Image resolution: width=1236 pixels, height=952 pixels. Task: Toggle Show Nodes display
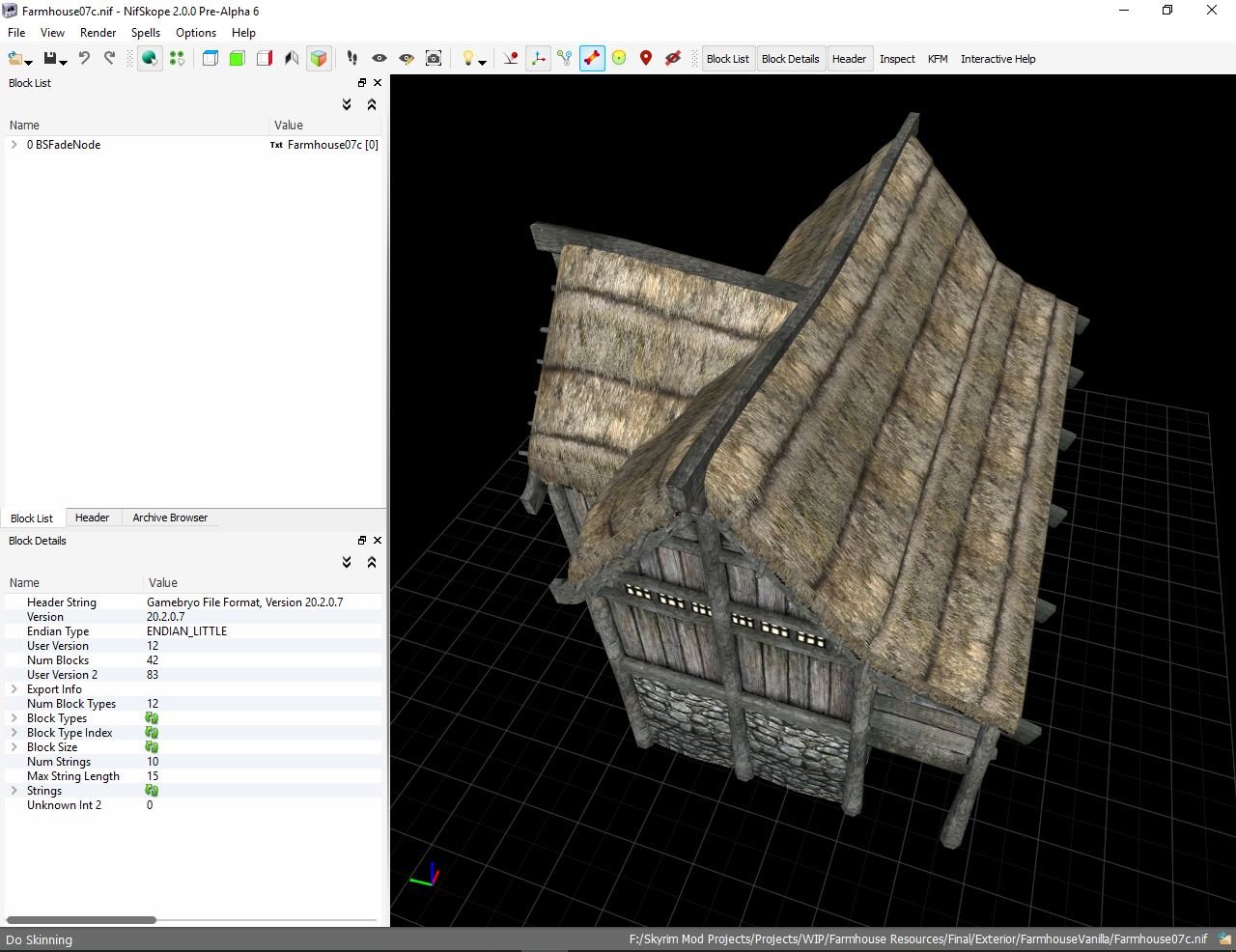[x=565, y=59]
